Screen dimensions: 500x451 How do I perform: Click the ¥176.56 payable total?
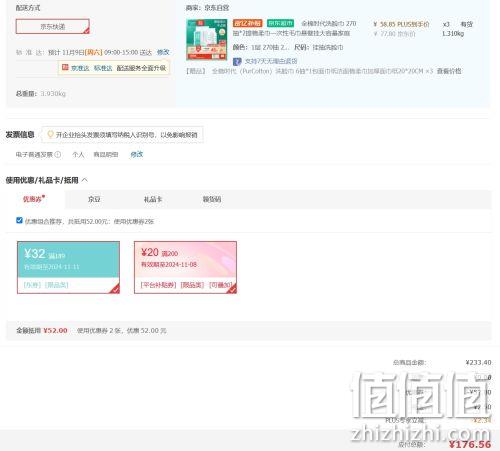coord(470,444)
